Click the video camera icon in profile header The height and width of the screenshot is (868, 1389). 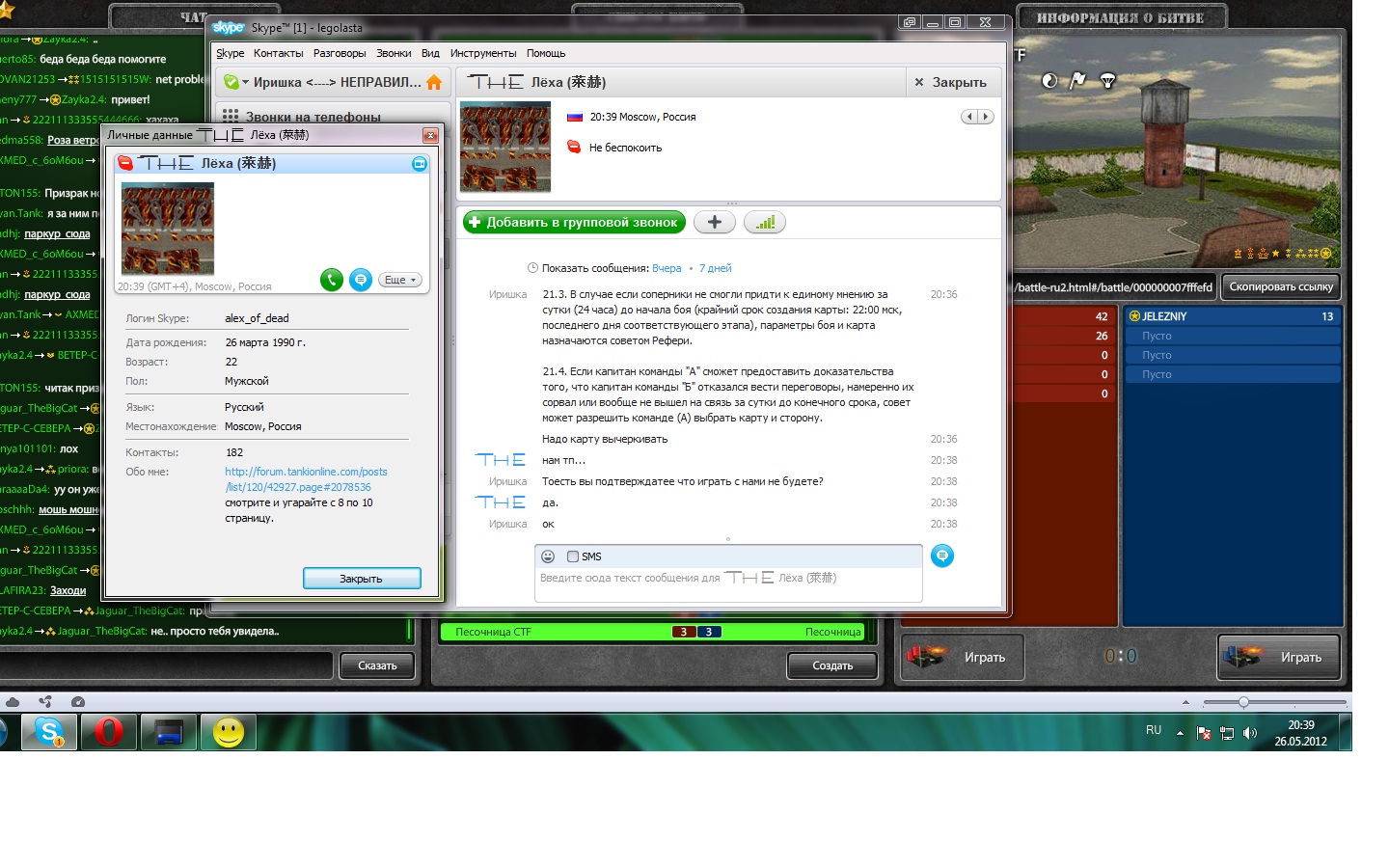[x=420, y=164]
